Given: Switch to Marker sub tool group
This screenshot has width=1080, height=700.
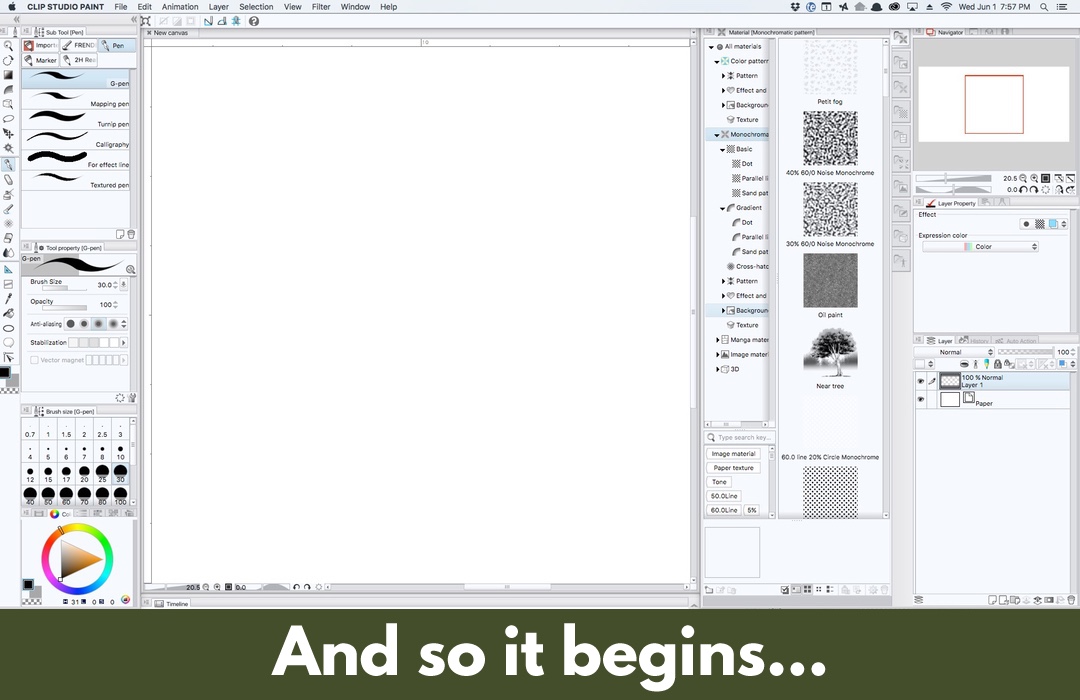Looking at the screenshot, I should point(41,60).
